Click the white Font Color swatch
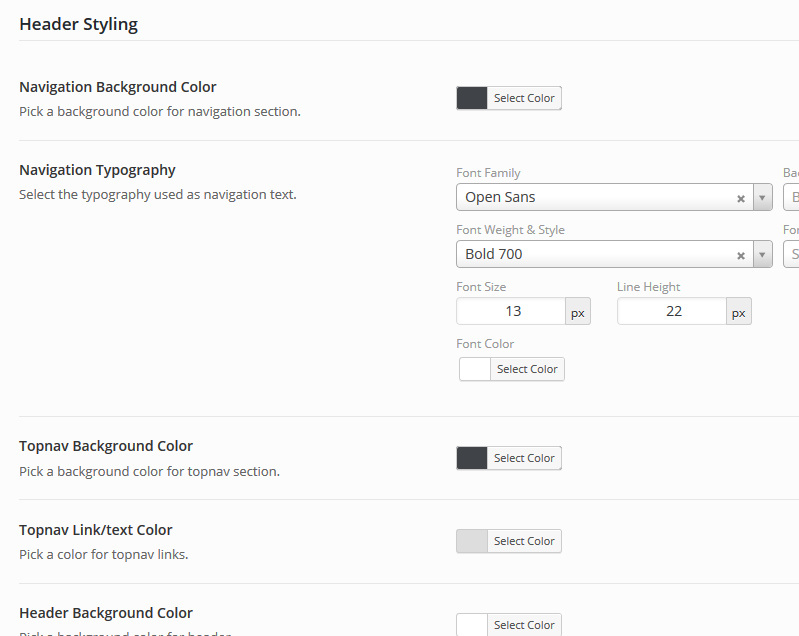The width and height of the screenshot is (799, 636). coord(475,369)
